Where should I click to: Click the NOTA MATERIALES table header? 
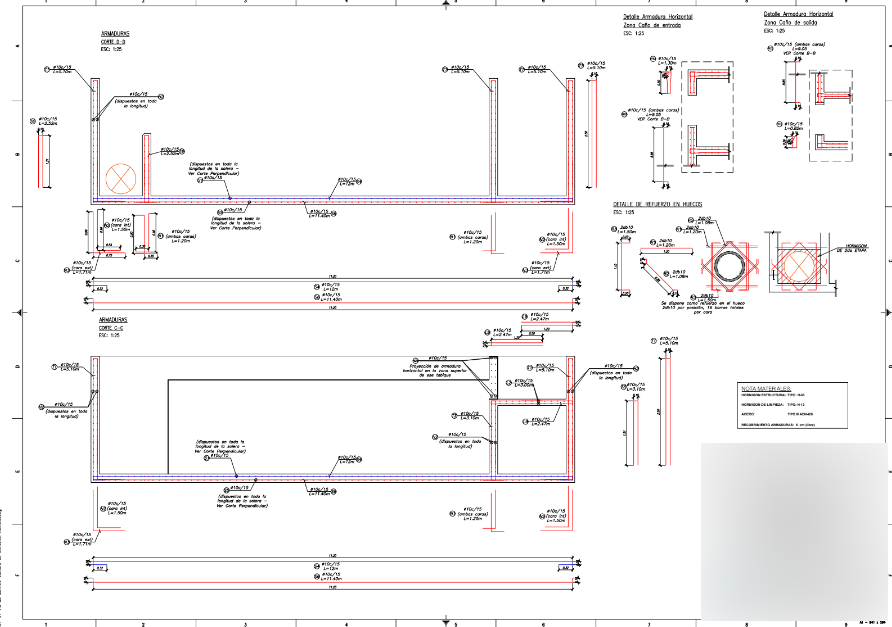pos(766,387)
